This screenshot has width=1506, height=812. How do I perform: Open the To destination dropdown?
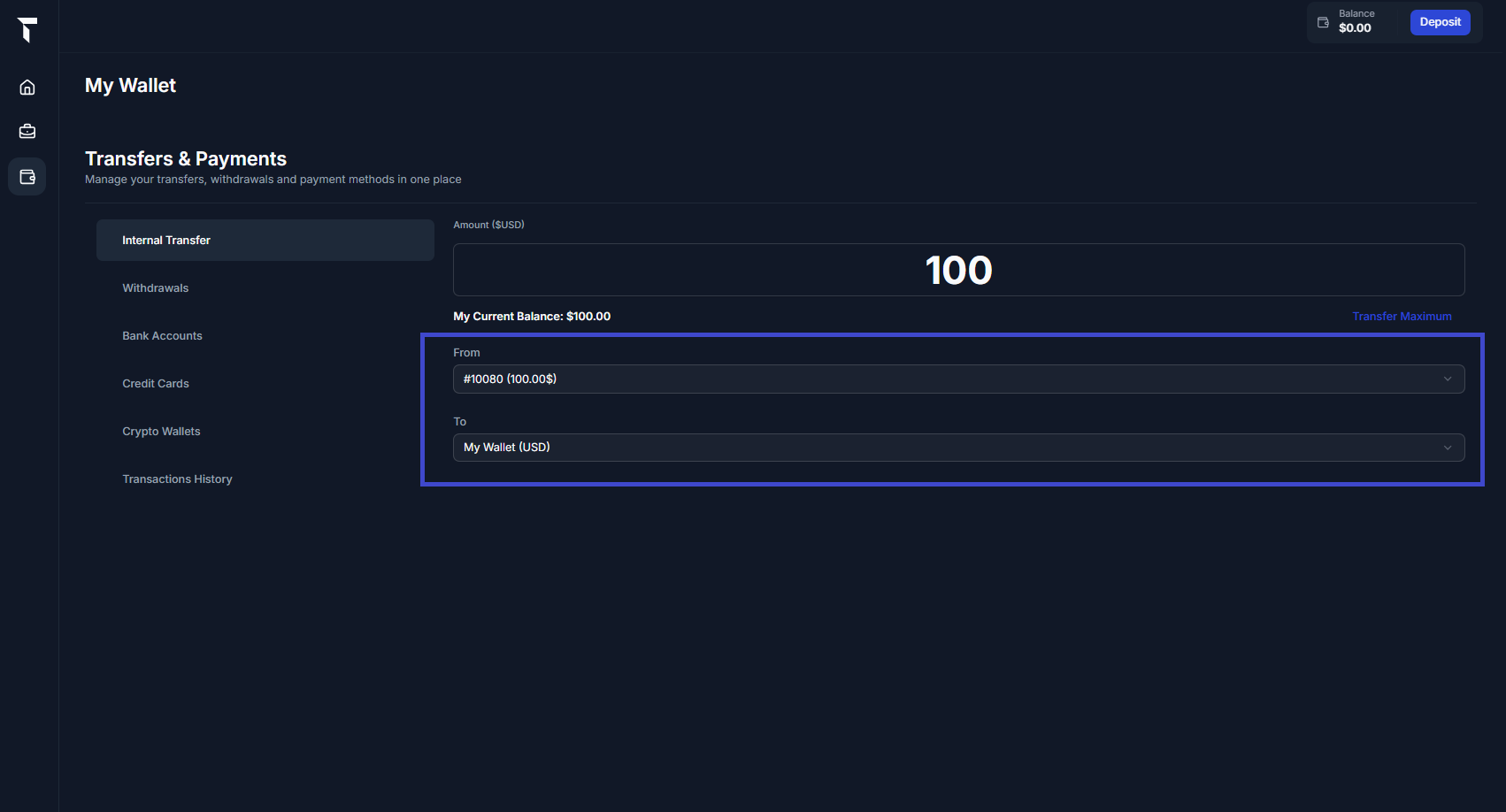(958, 448)
